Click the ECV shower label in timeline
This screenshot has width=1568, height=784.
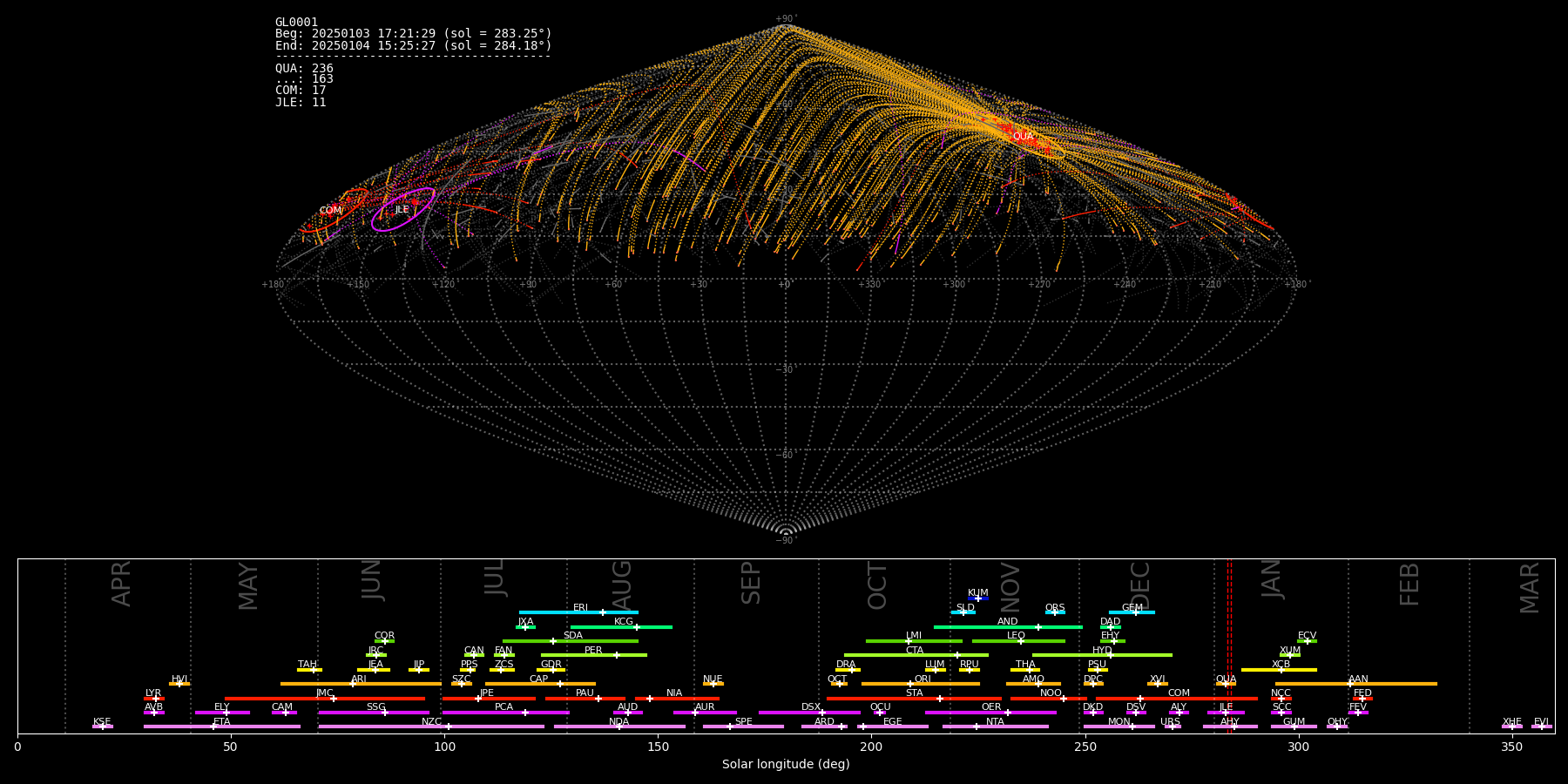(x=1307, y=636)
